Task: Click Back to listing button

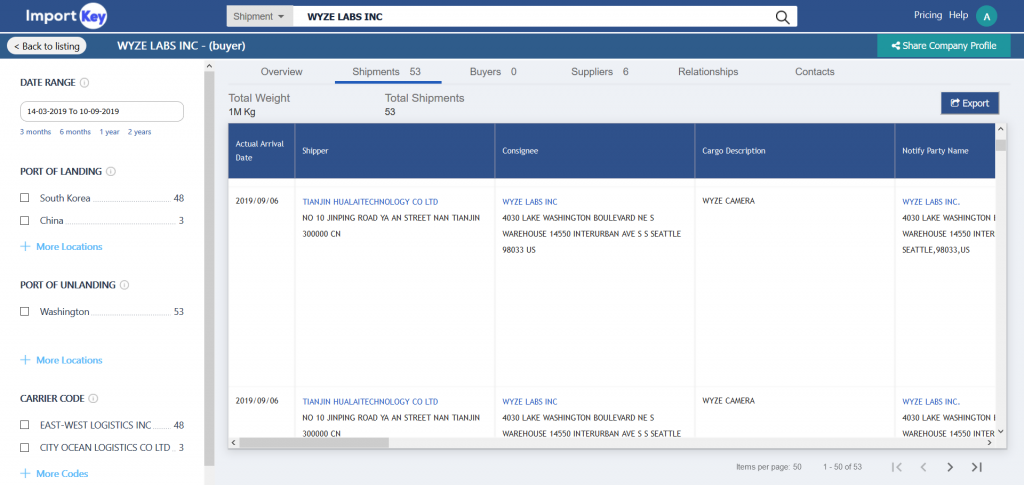Action: (46, 46)
